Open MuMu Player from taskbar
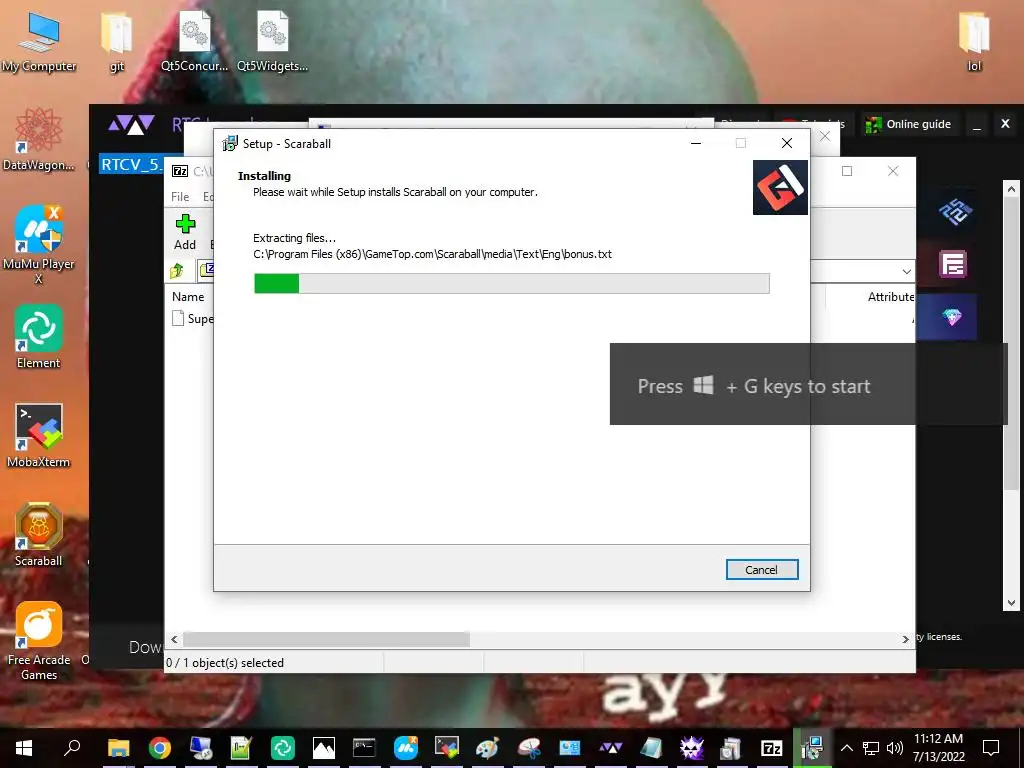This screenshot has width=1024, height=768. [406, 748]
